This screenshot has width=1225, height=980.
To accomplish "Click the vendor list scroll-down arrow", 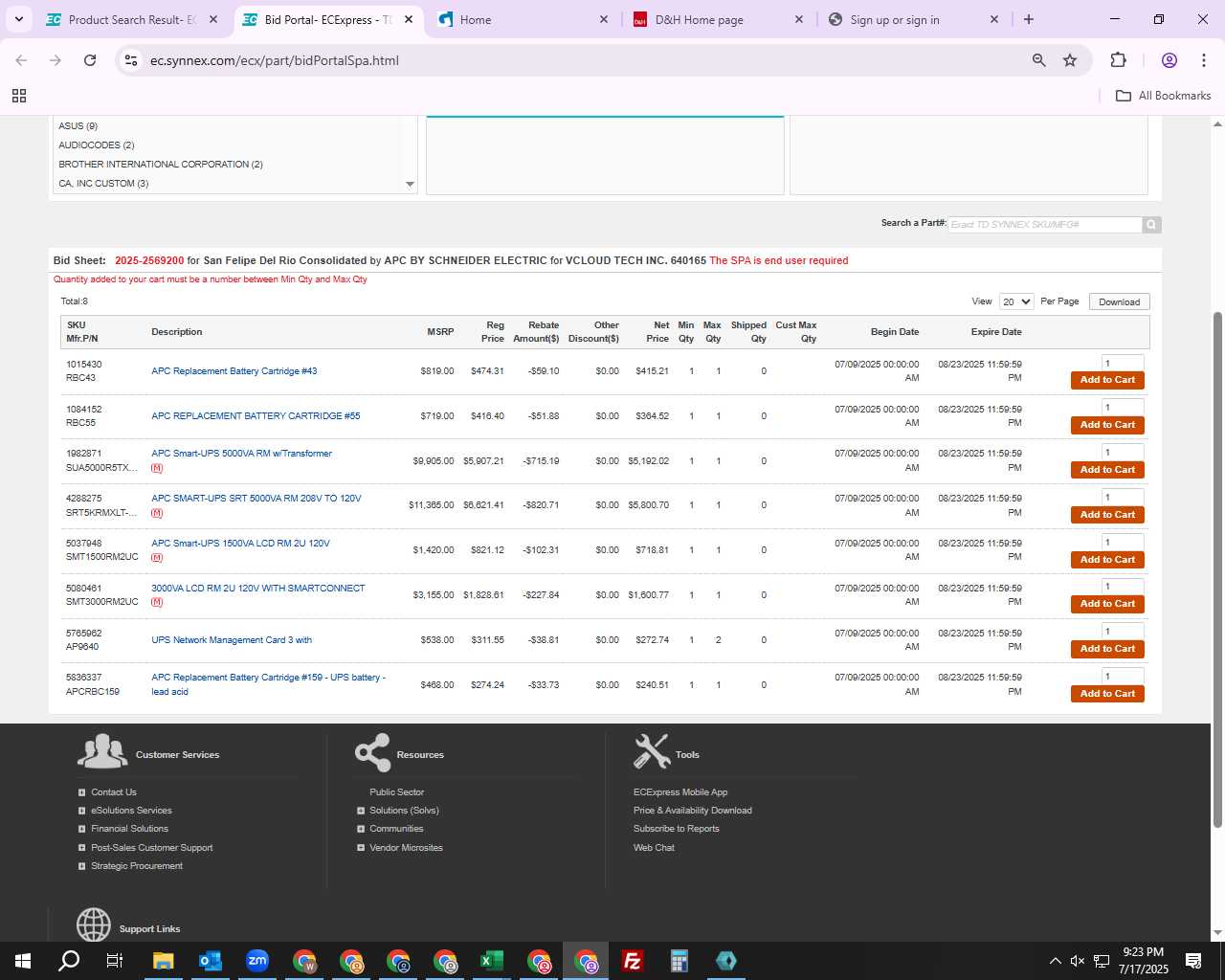I will pos(410,184).
